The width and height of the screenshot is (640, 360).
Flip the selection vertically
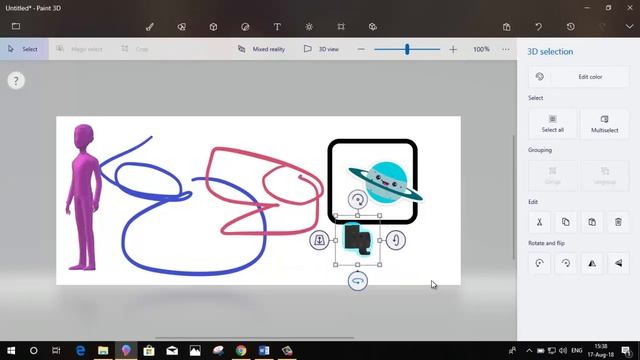[x=618, y=263]
